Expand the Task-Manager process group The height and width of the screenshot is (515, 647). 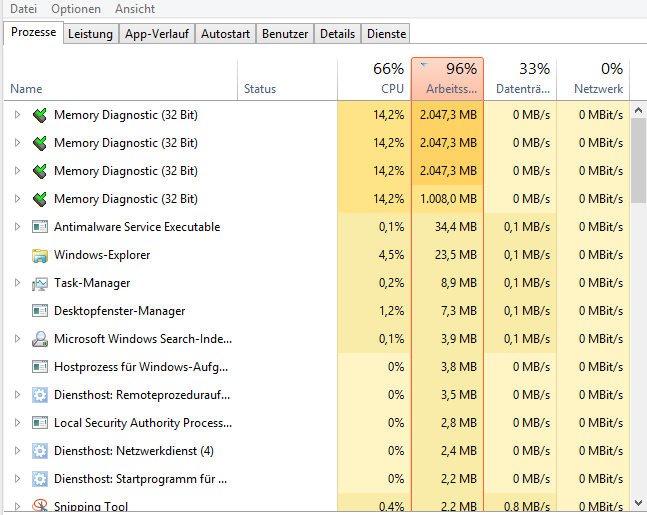point(17,283)
